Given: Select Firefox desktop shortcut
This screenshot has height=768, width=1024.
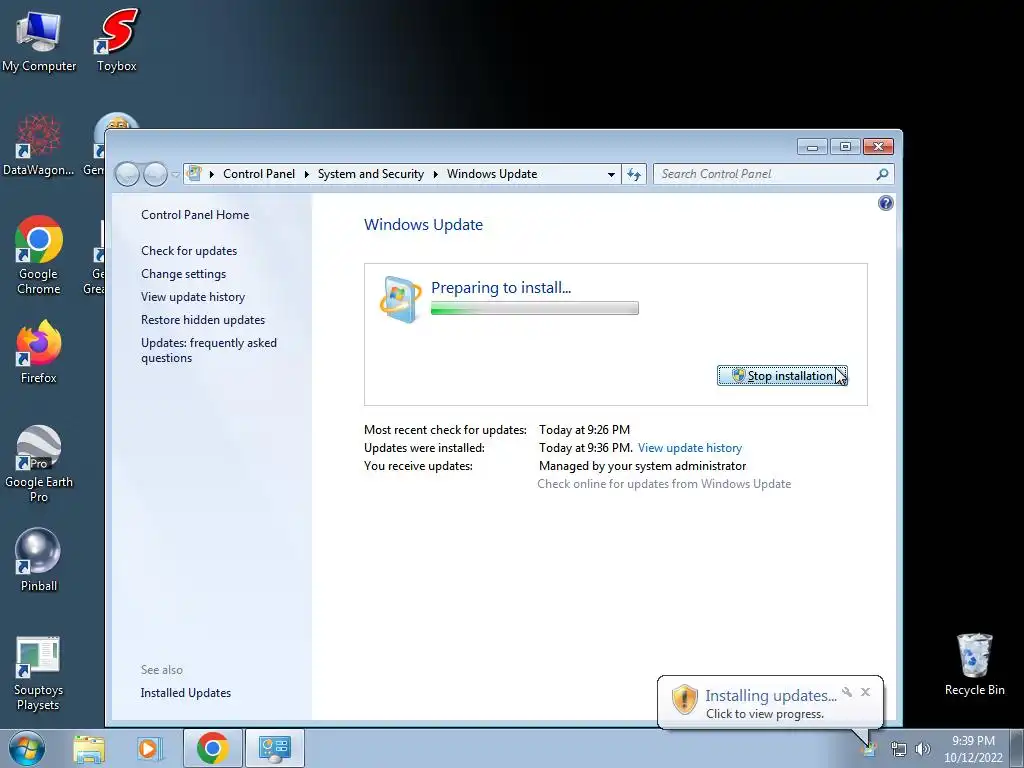Looking at the screenshot, I should tap(39, 353).
